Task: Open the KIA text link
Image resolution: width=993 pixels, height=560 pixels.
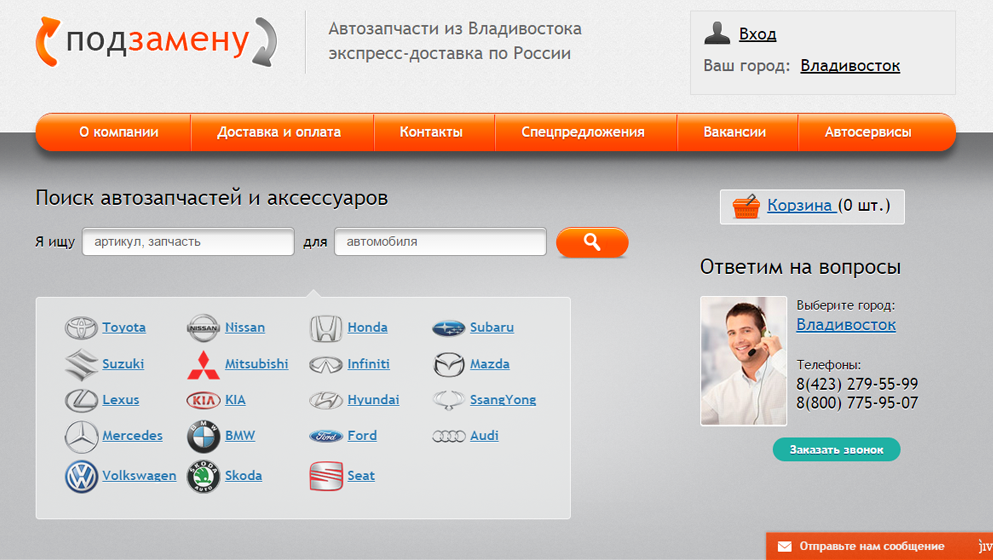Action: point(235,400)
